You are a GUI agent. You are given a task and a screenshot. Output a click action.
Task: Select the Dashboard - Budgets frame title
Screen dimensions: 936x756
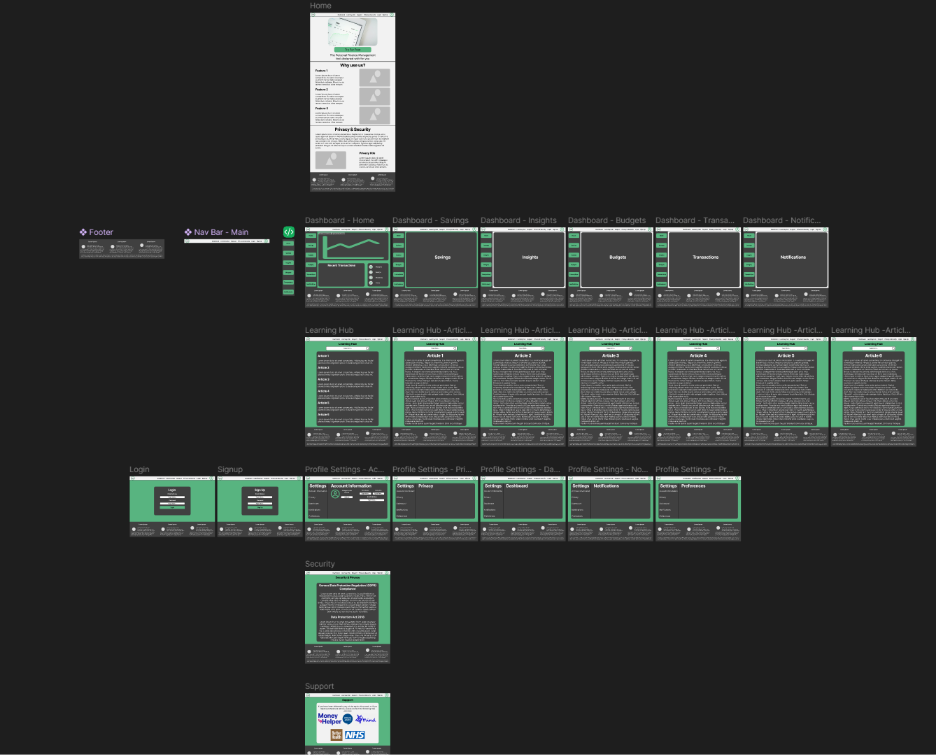click(x=606, y=220)
